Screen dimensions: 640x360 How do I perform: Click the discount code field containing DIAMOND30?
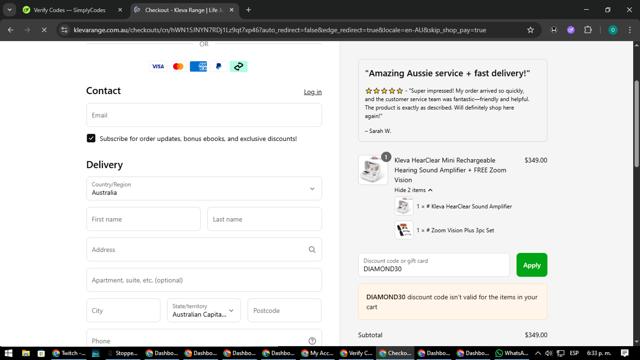(x=433, y=265)
